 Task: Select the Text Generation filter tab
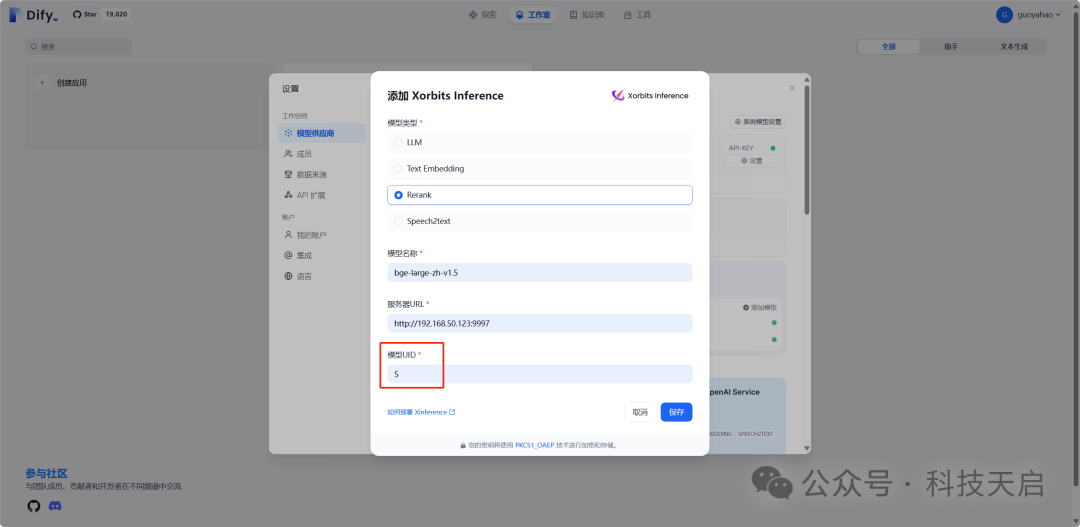[x=1013, y=47]
